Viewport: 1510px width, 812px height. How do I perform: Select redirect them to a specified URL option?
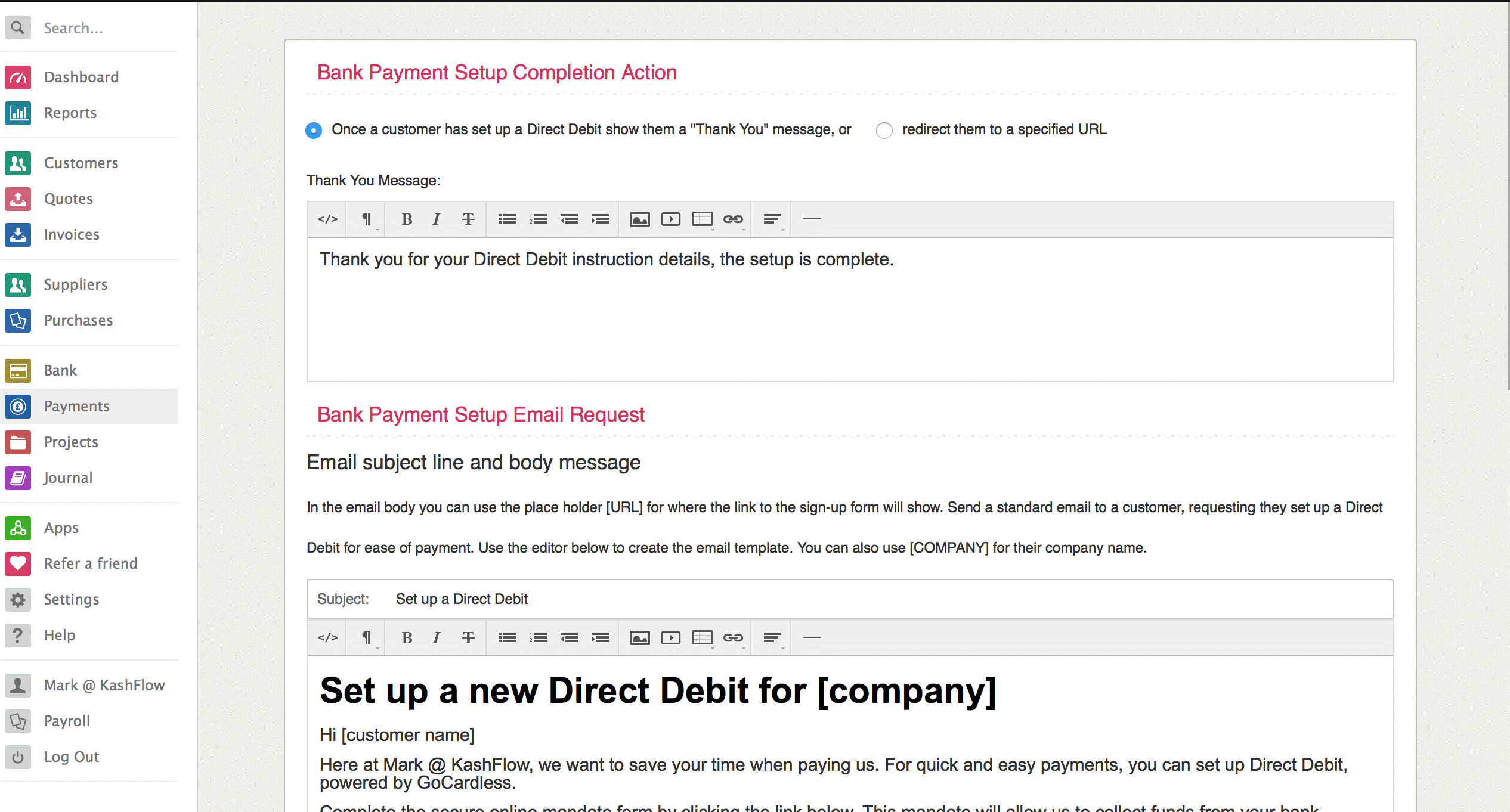pyautogui.click(x=884, y=130)
